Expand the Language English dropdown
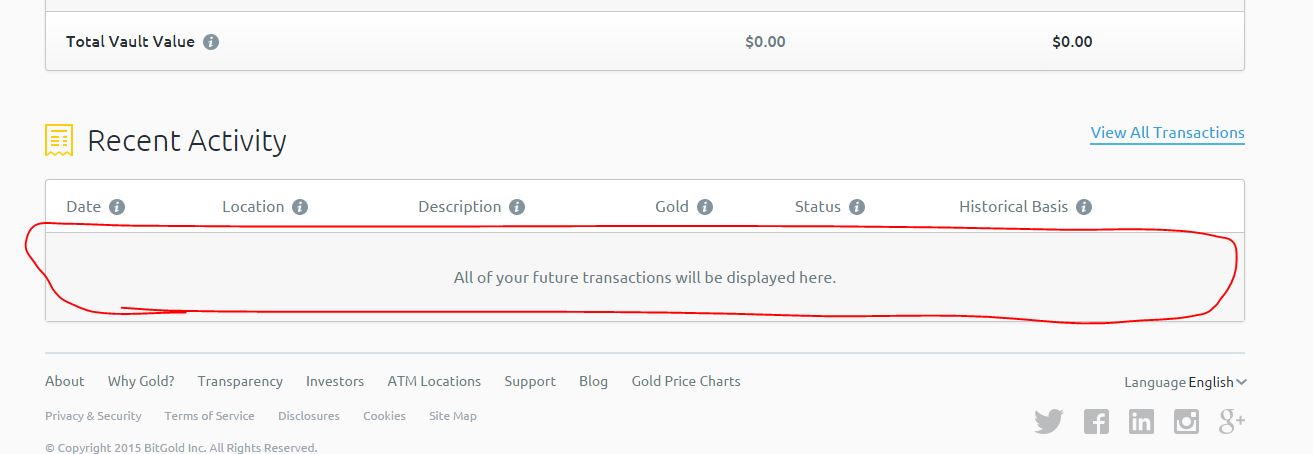 pyautogui.click(x=1217, y=382)
